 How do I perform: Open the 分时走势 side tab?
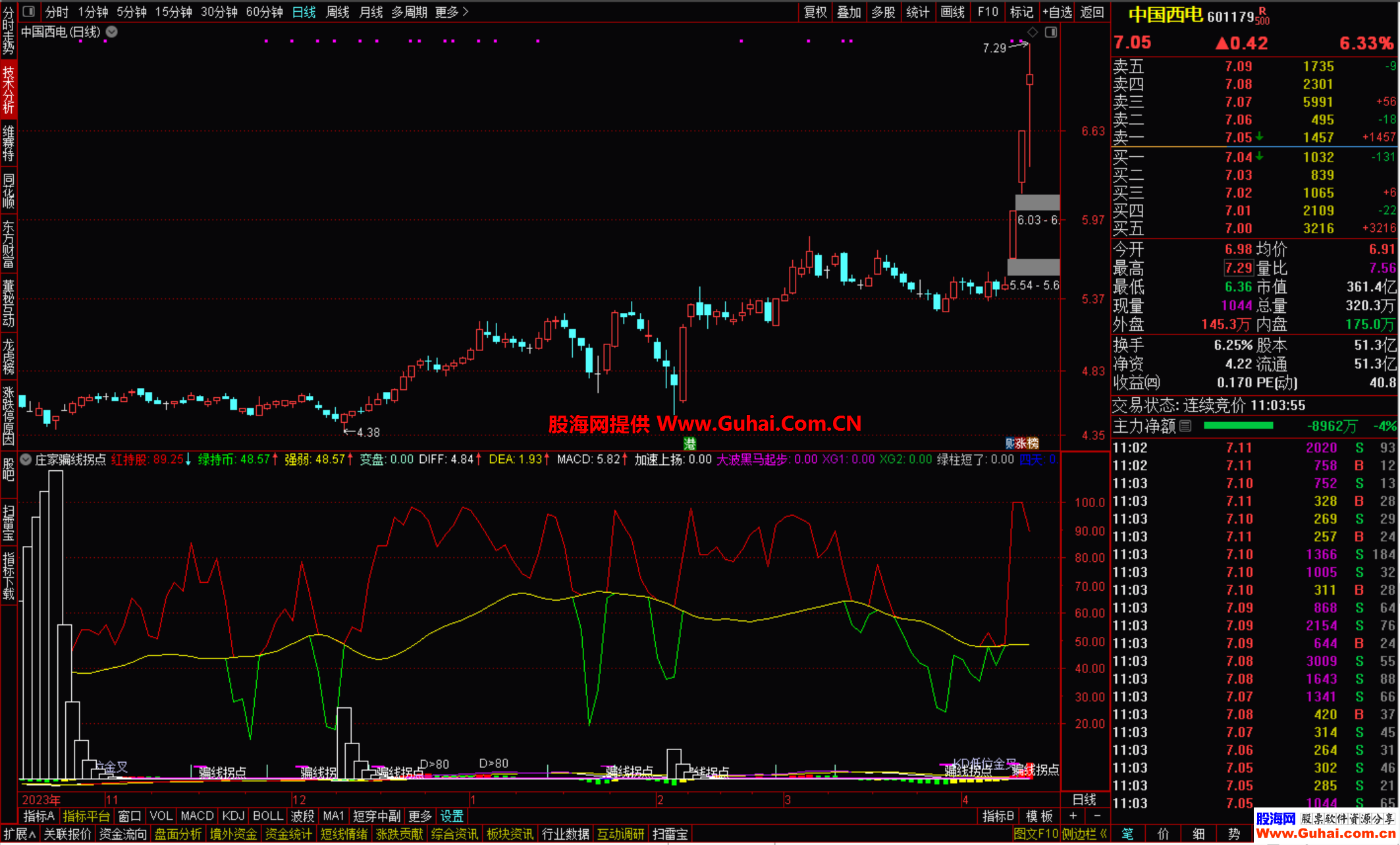click(9, 32)
